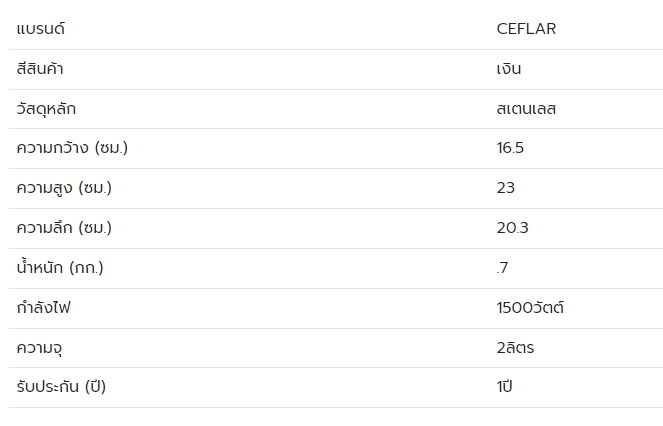Select the 16.5 width value
Image resolution: width=663 pixels, height=426 pixels.
click(x=510, y=148)
